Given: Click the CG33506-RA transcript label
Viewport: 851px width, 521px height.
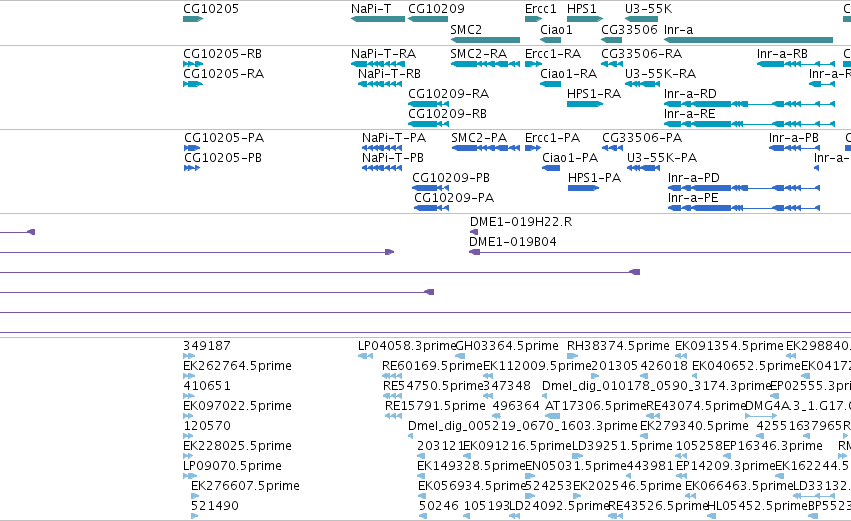Looking at the screenshot, I should click(x=642, y=54).
